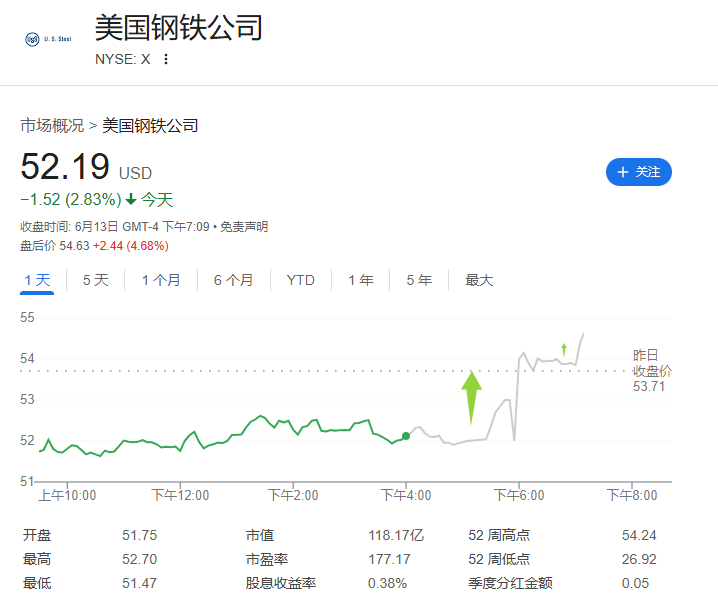Click the U.S. Steel company logo
The height and width of the screenshot is (605, 718).
coord(49,39)
